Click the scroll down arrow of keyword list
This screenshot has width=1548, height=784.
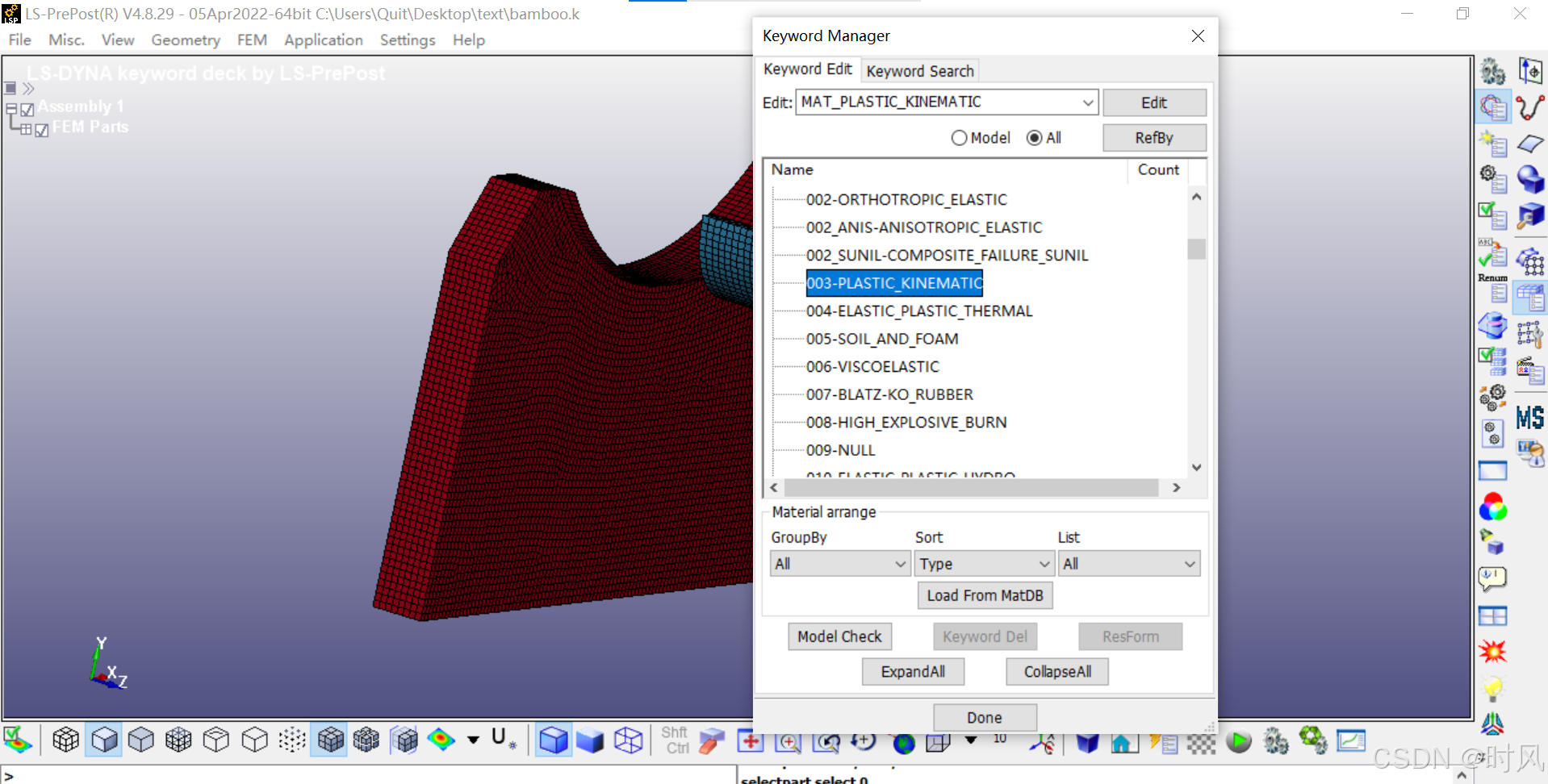[1196, 467]
